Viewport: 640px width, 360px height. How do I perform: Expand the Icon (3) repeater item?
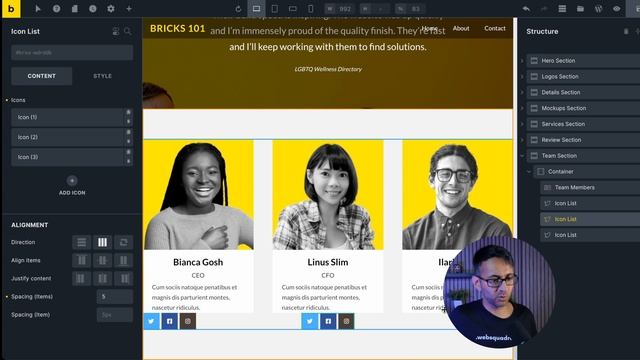67,157
